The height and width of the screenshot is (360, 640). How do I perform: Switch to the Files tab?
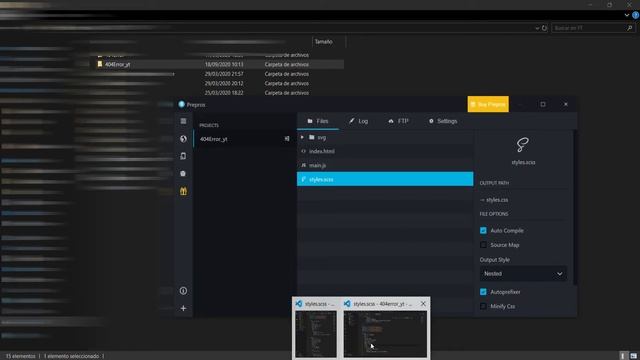click(318, 121)
